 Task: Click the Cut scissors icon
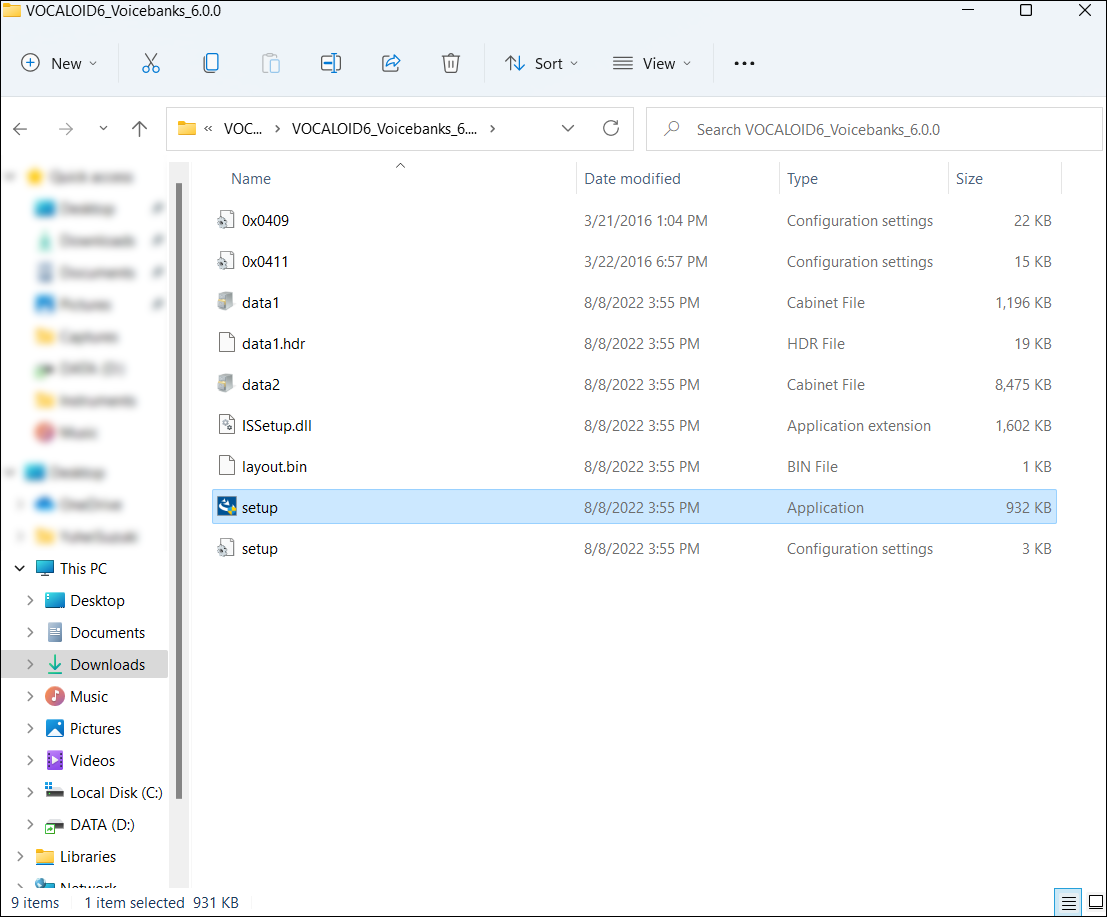pyautogui.click(x=151, y=63)
